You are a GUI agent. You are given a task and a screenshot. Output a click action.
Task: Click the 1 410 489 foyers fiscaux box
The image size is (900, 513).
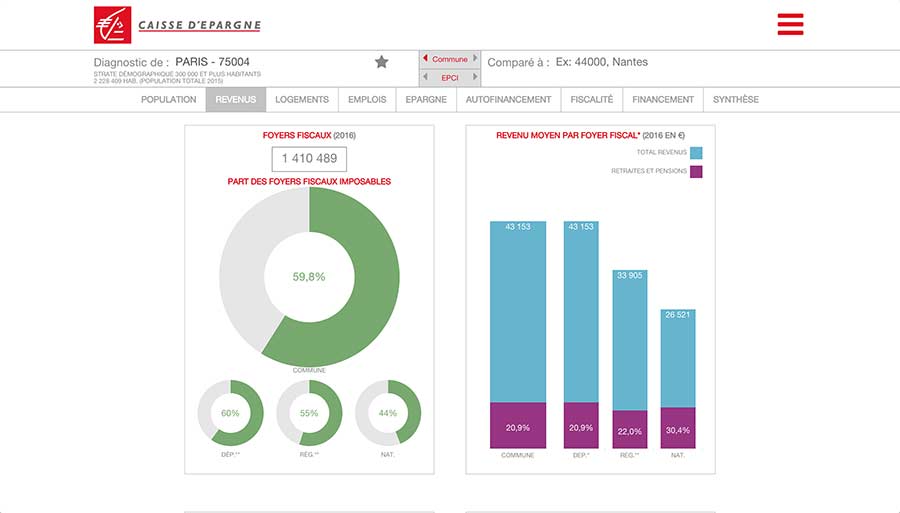[x=309, y=159]
